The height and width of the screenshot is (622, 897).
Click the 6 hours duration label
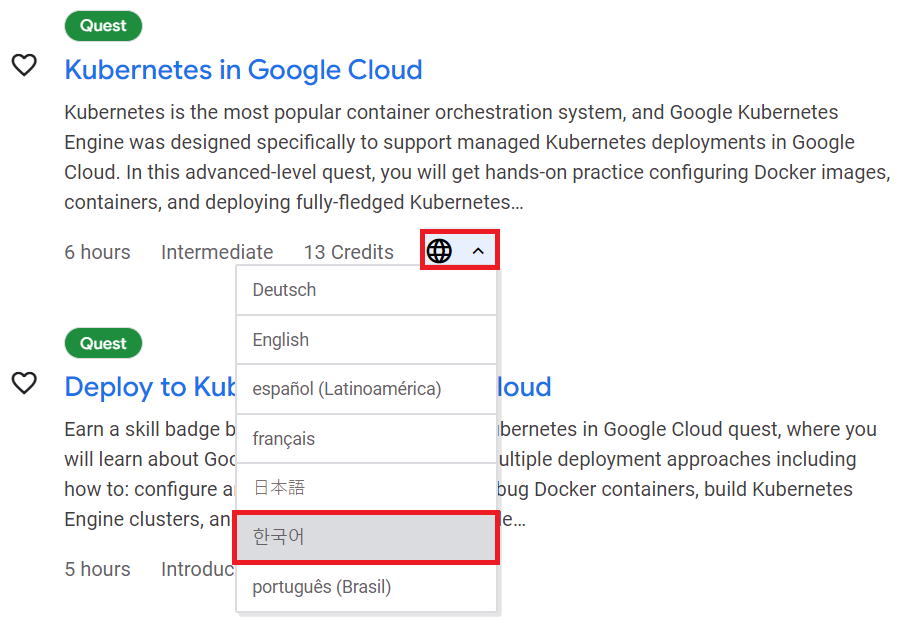pyautogui.click(x=97, y=252)
